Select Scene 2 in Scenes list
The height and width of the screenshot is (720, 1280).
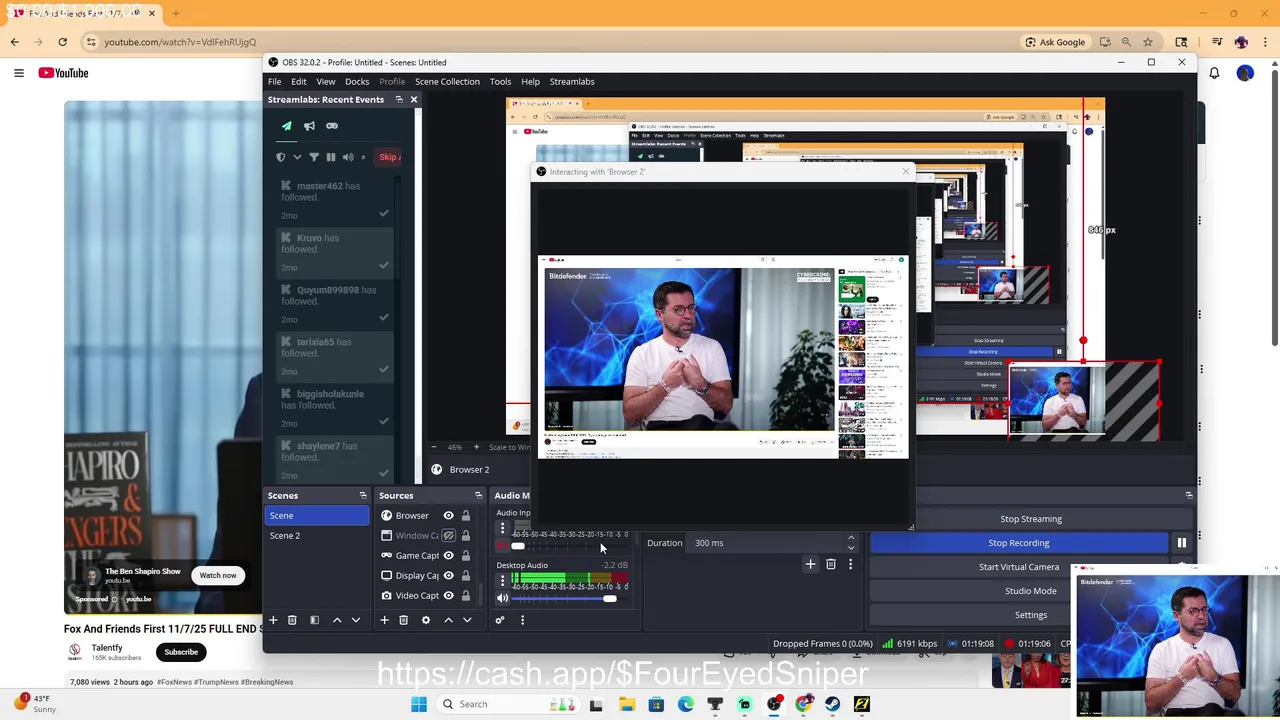tap(317, 536)
